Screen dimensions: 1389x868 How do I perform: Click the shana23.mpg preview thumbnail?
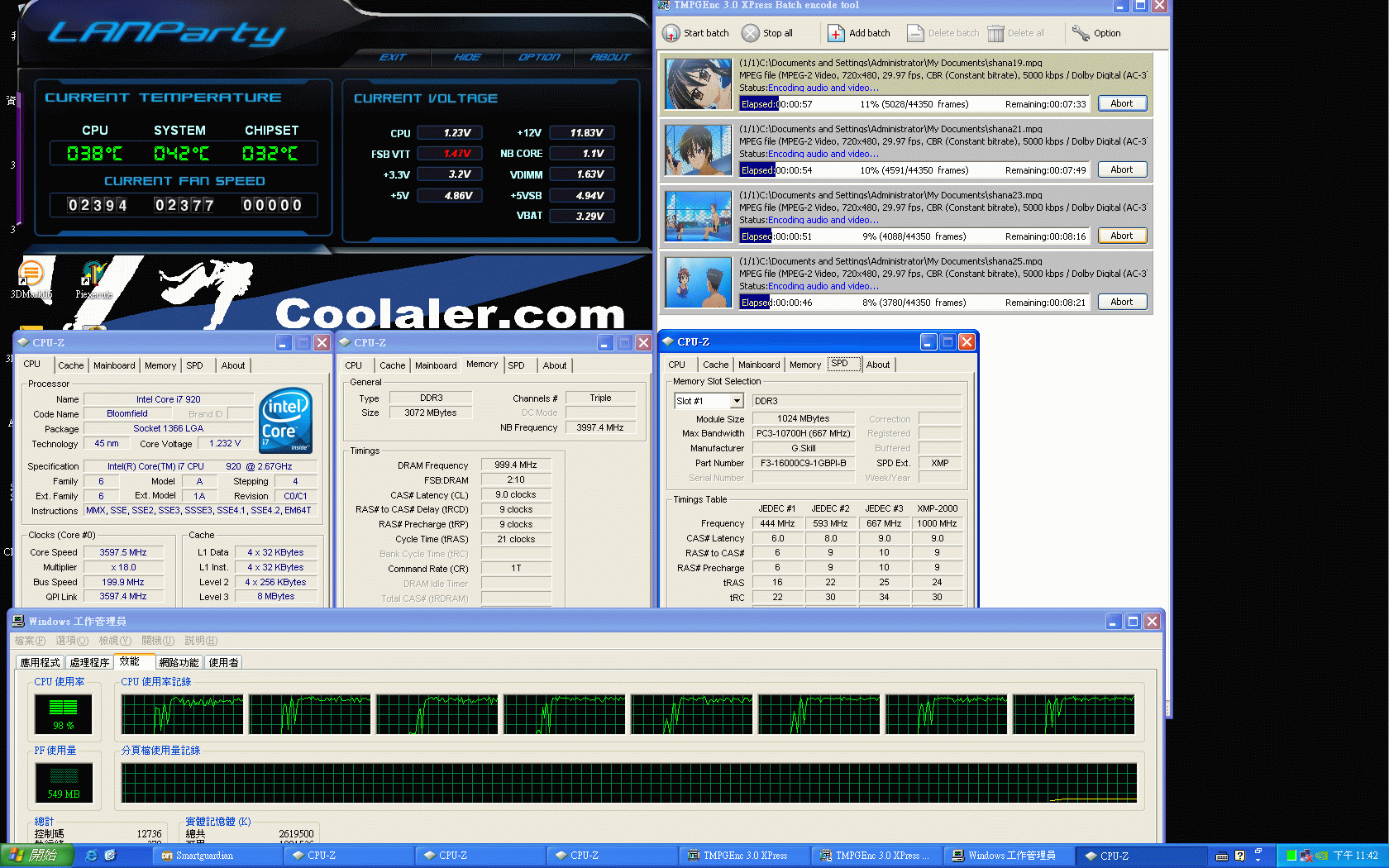coord(699,217)
